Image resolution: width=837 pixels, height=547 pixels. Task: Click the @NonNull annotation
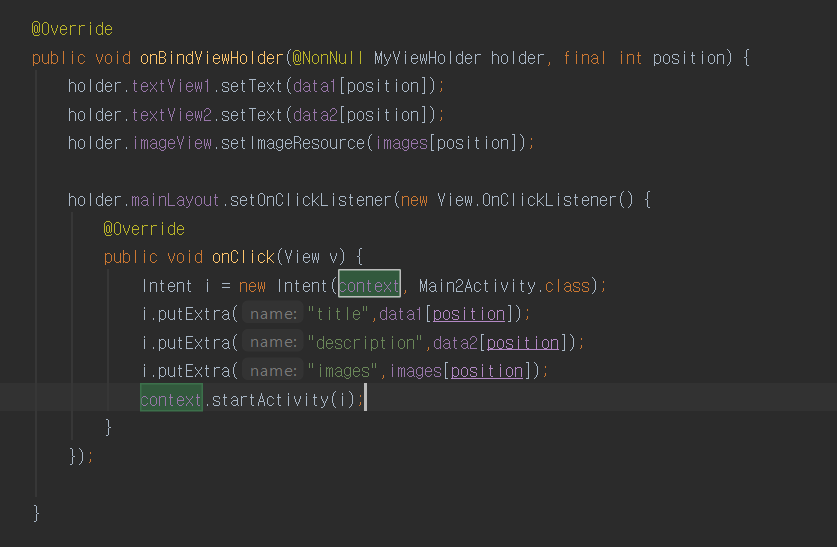[x=327, y=58]
